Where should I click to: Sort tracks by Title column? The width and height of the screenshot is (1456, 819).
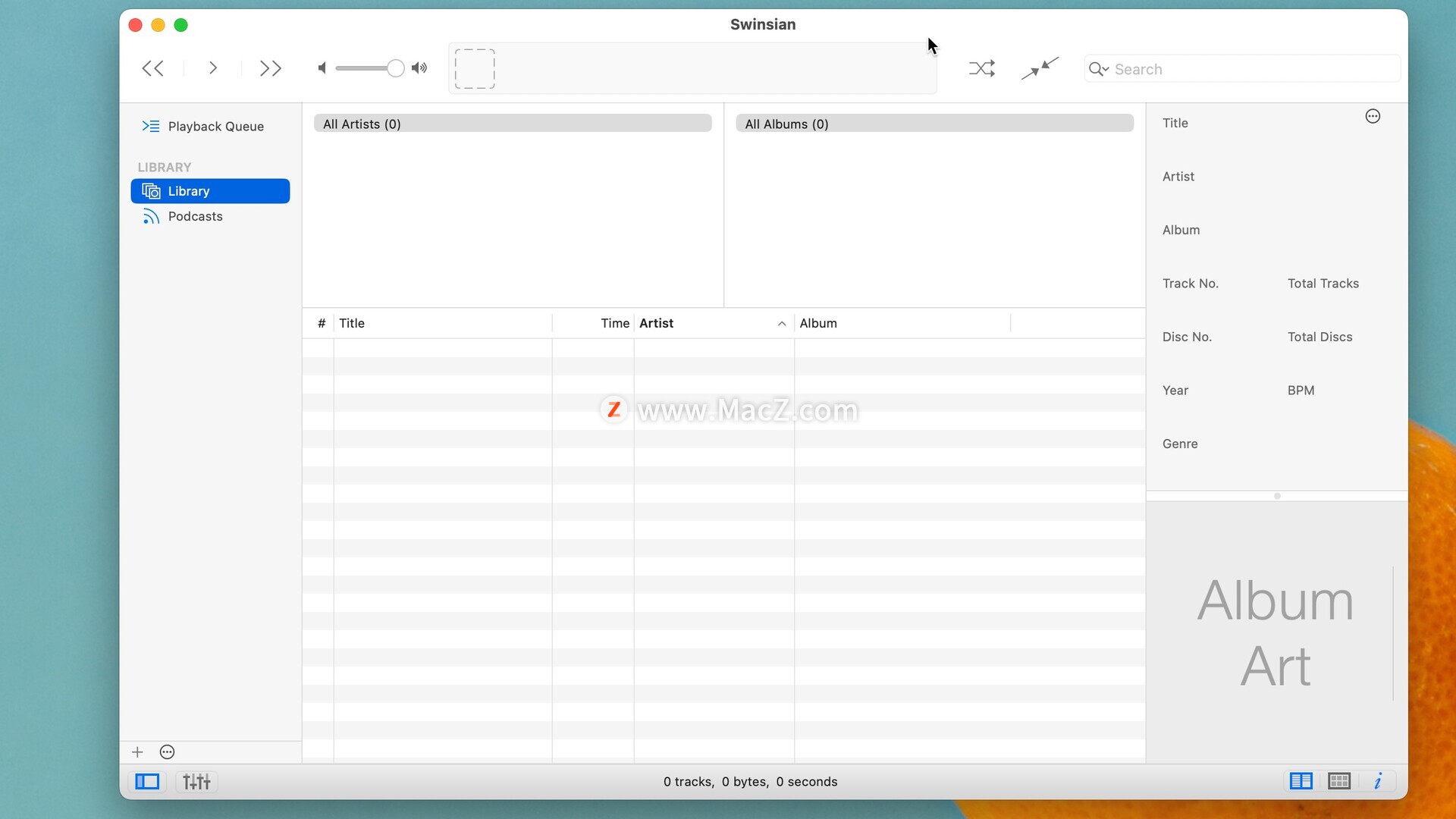pyautogui.click(x=443, y=323)
